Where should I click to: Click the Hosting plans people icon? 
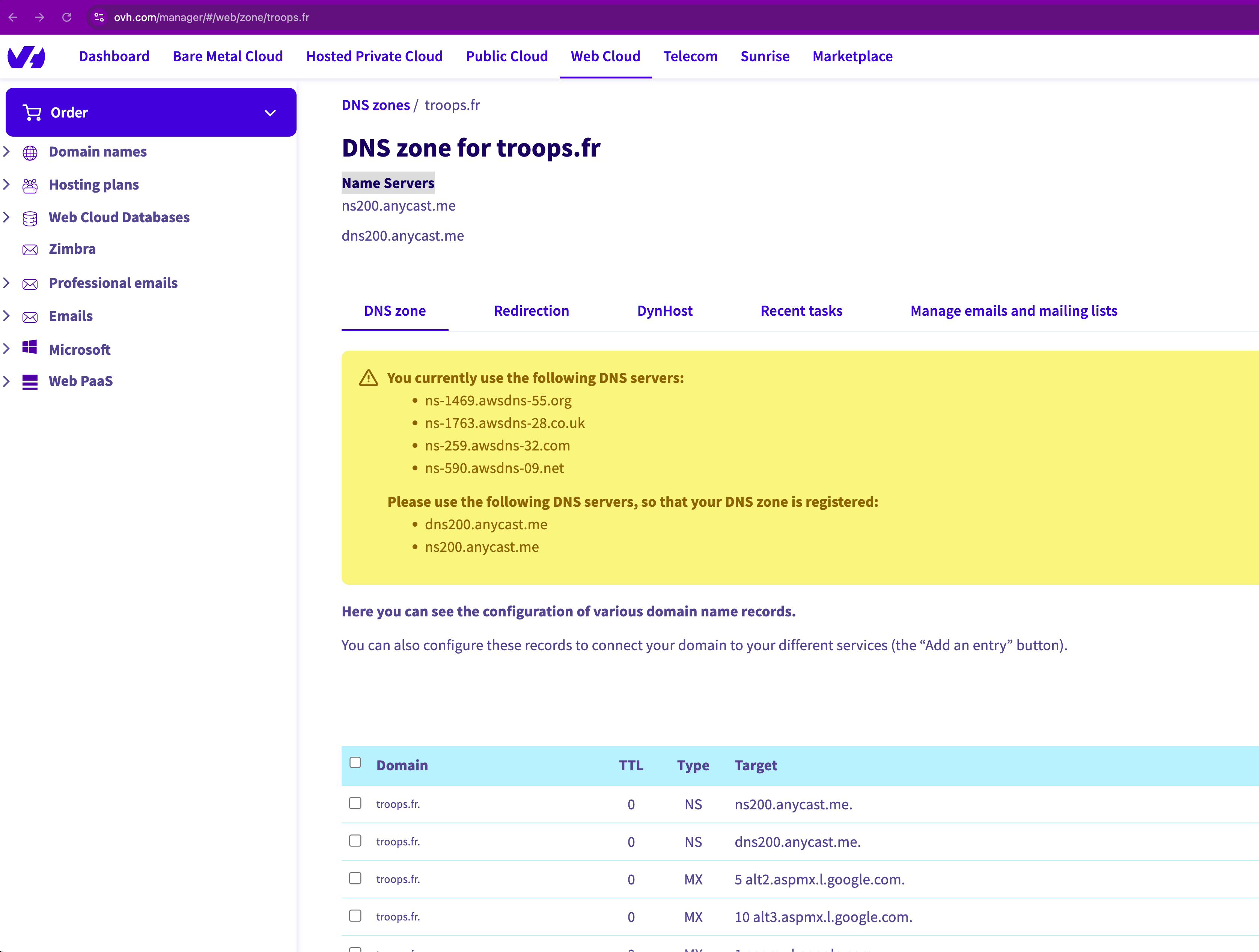coord(30,185)
